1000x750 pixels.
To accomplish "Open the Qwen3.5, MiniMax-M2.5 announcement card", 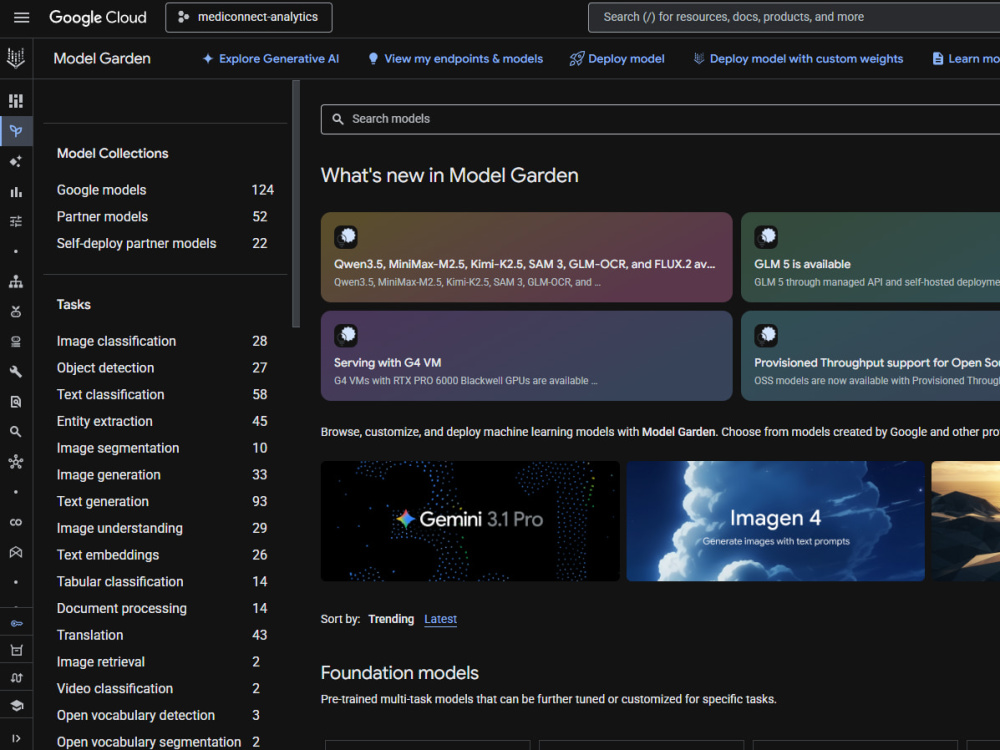I will point(526,257).
